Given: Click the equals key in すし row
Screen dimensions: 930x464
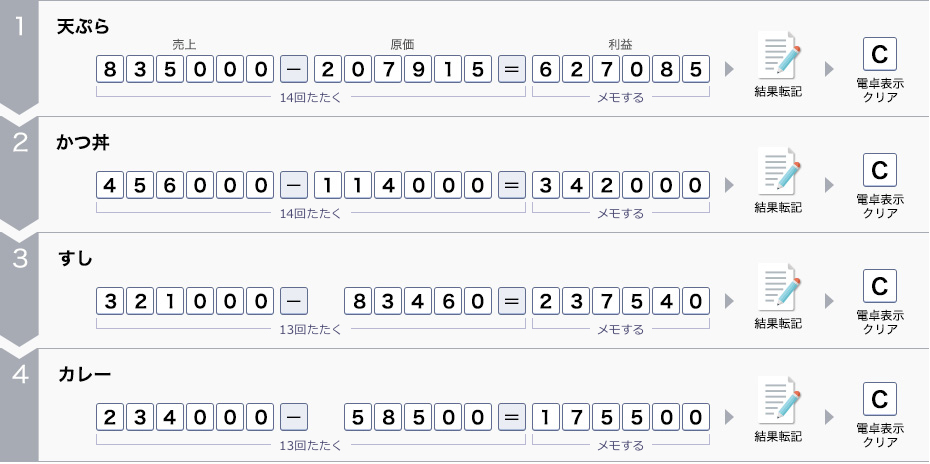Looking at the screenshot, I should pos(511,301).
